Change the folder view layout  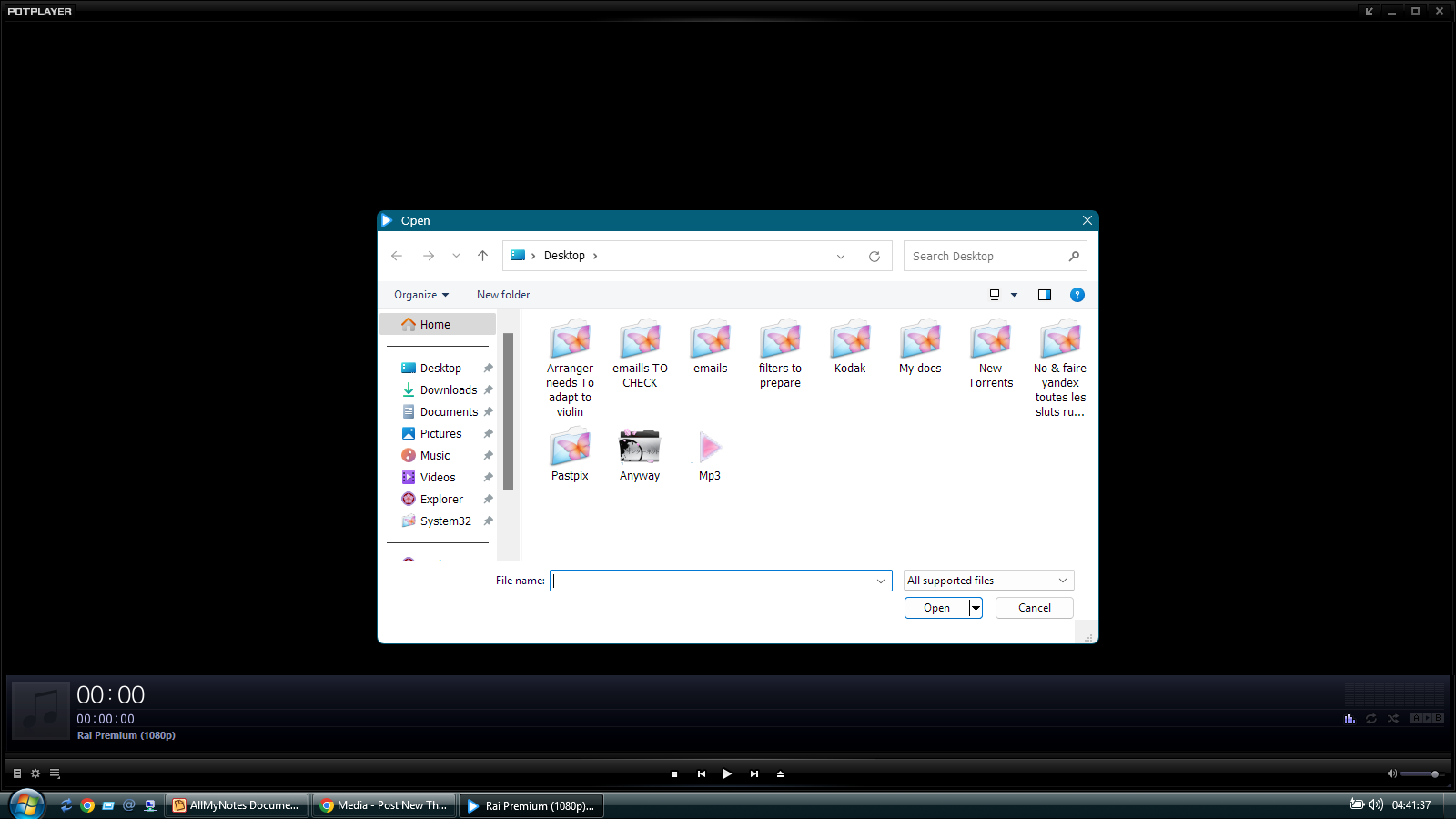(995, 295)
